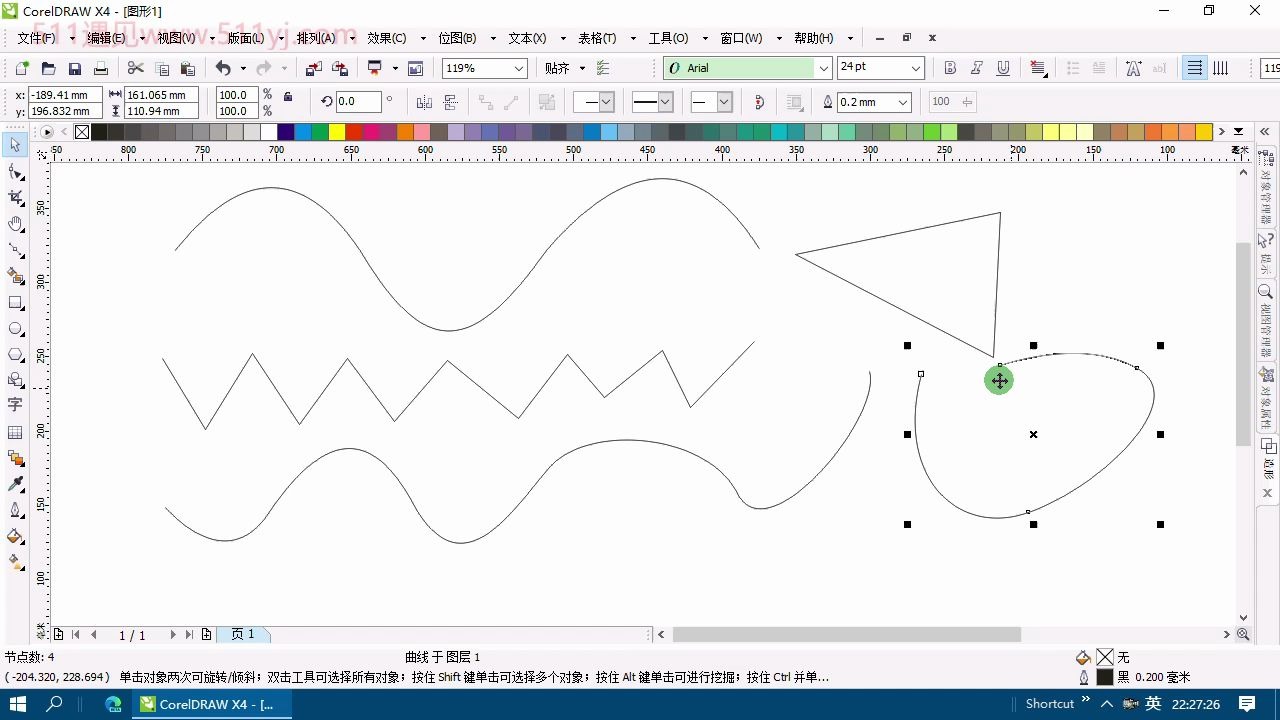Image resolution: width=1280 pixels, height=720 pixels.
Task: Open a file with folder icon
Action: tap(48, 68)
